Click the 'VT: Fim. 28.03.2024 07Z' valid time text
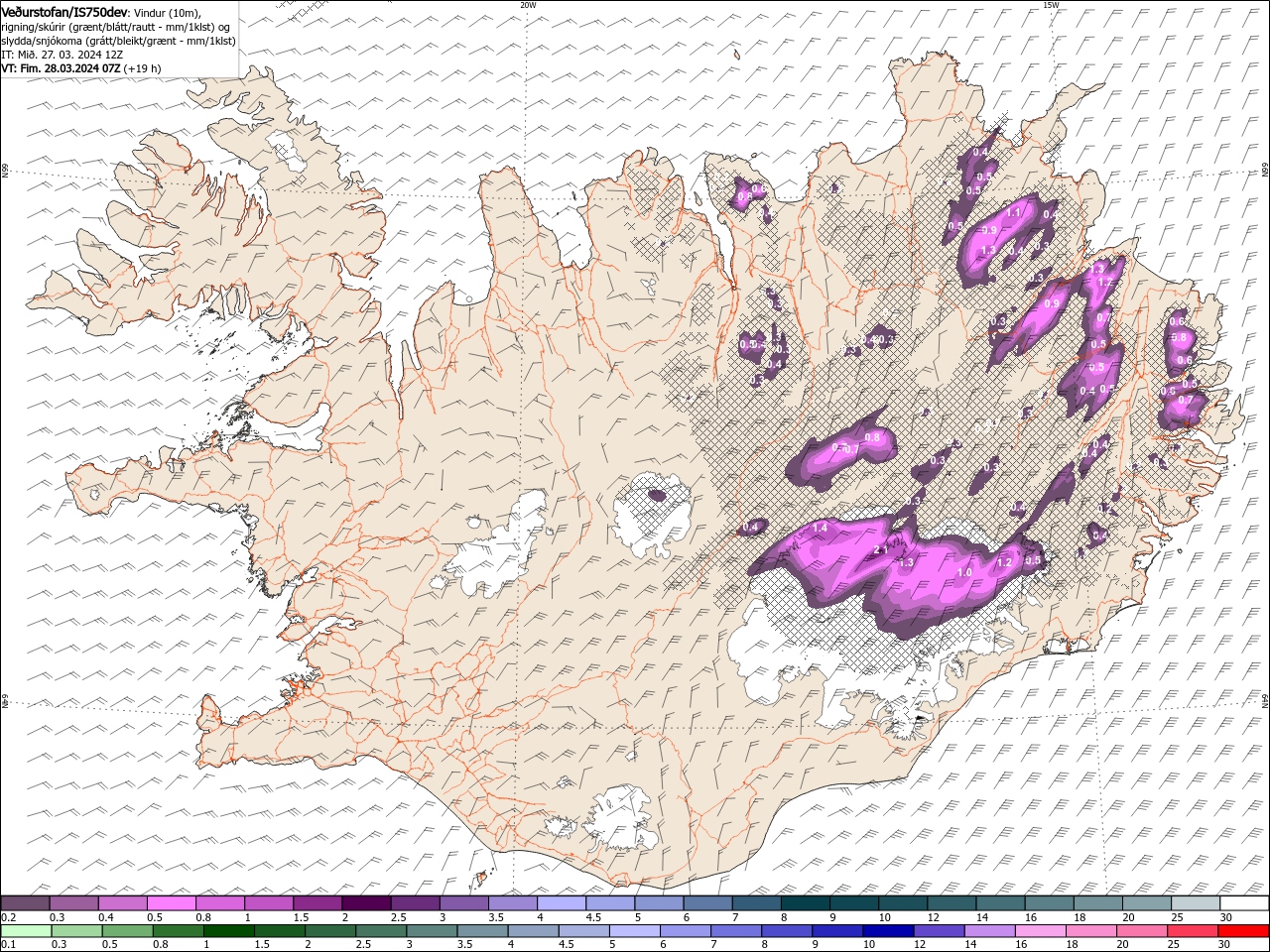This screenshot has width=1270, height=952. (62, 68)
